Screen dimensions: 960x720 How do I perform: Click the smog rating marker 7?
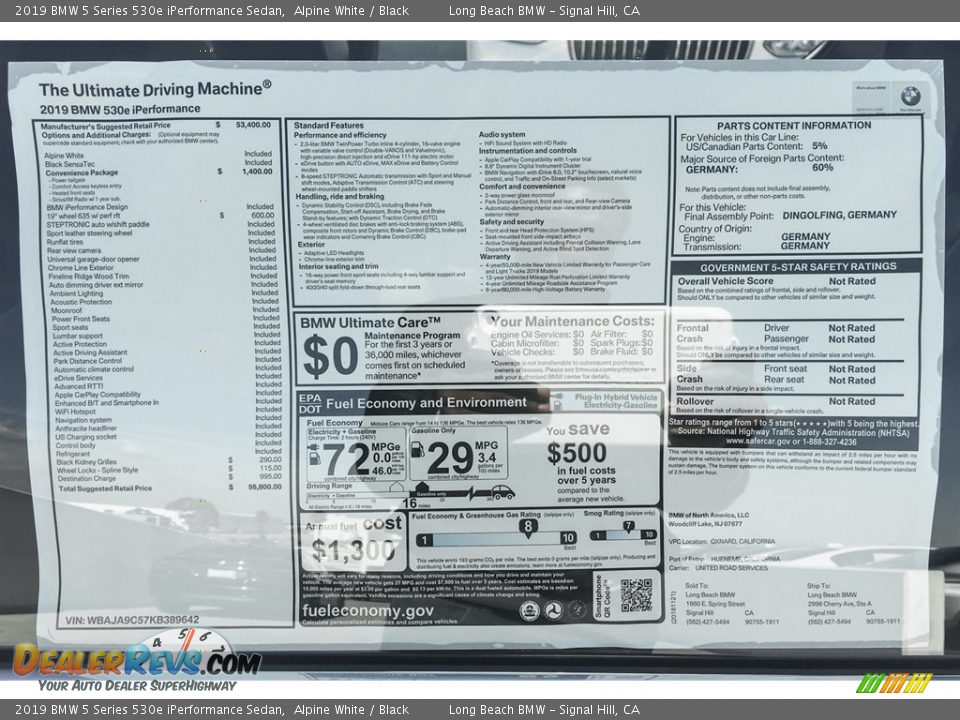click(x=627, y=526)
